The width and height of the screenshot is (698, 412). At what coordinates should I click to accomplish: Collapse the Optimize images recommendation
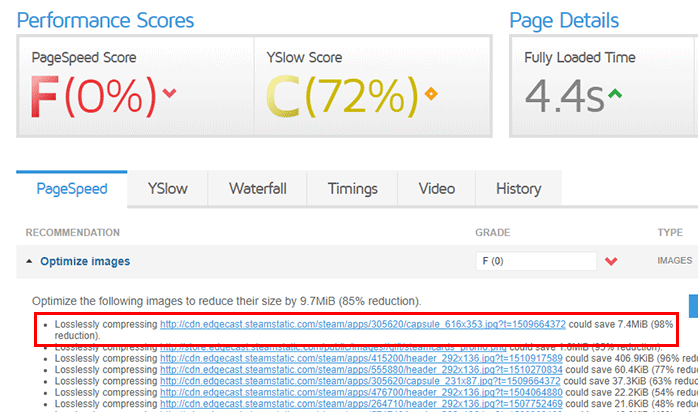[x=29, y=261]
